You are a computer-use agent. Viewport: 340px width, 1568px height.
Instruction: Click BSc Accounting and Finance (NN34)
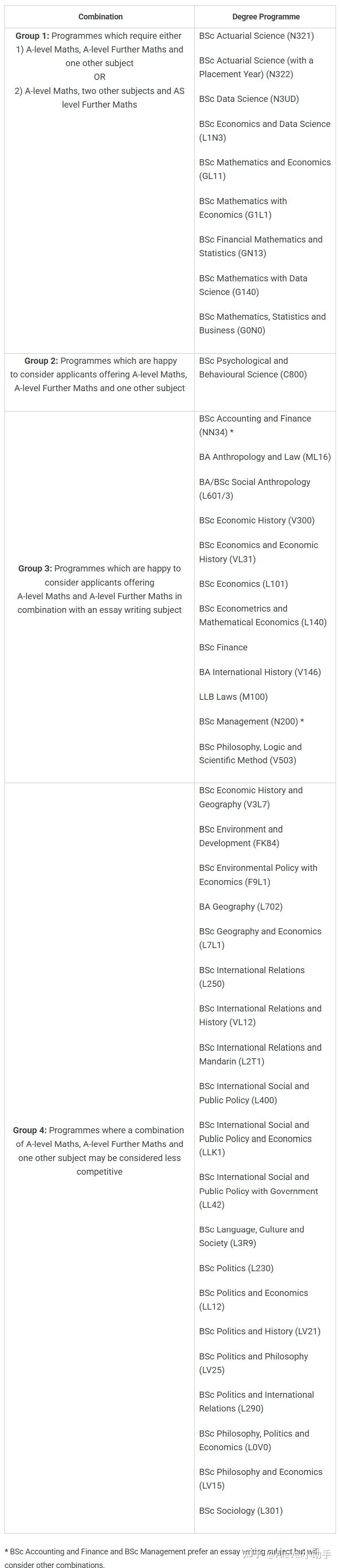pos(255,426)
